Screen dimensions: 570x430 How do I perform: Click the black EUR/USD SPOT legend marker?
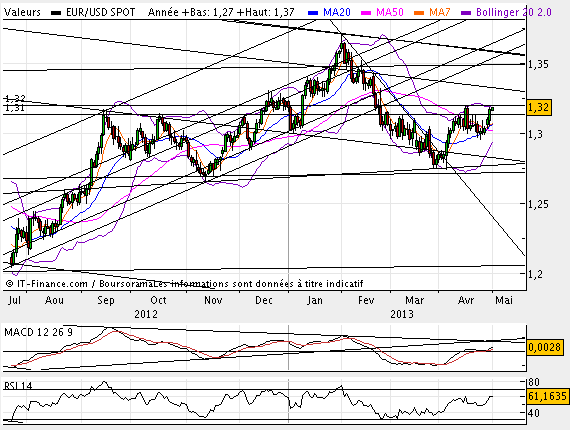tap(56, 13)
